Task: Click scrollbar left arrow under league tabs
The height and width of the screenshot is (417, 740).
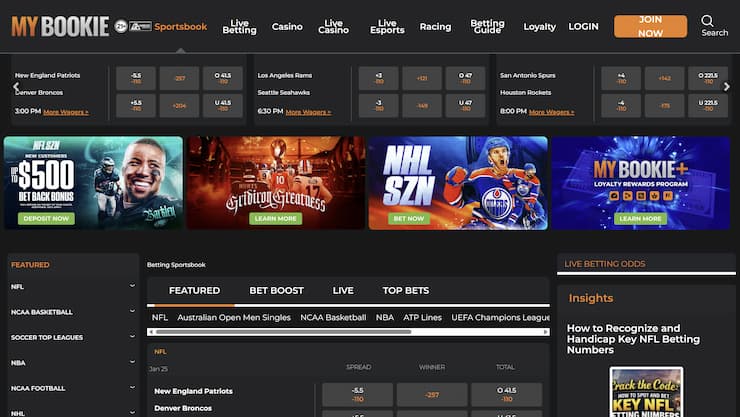Action: 151,332
